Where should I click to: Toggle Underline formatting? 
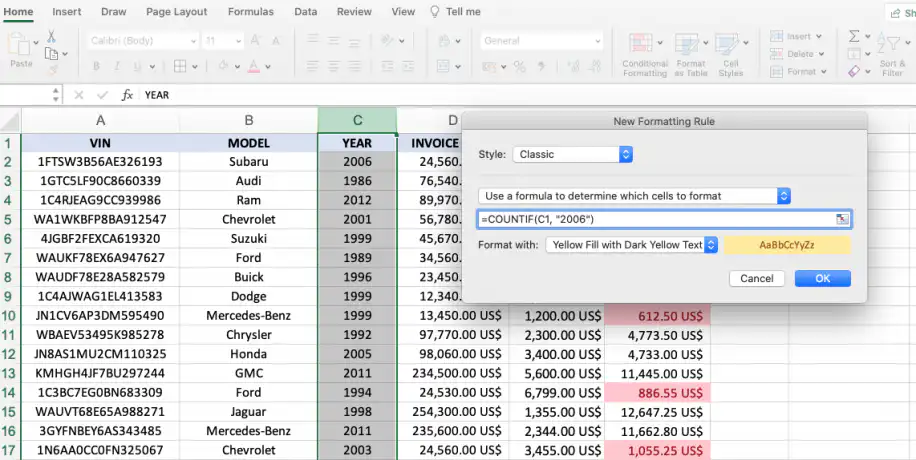coord(137,67)
